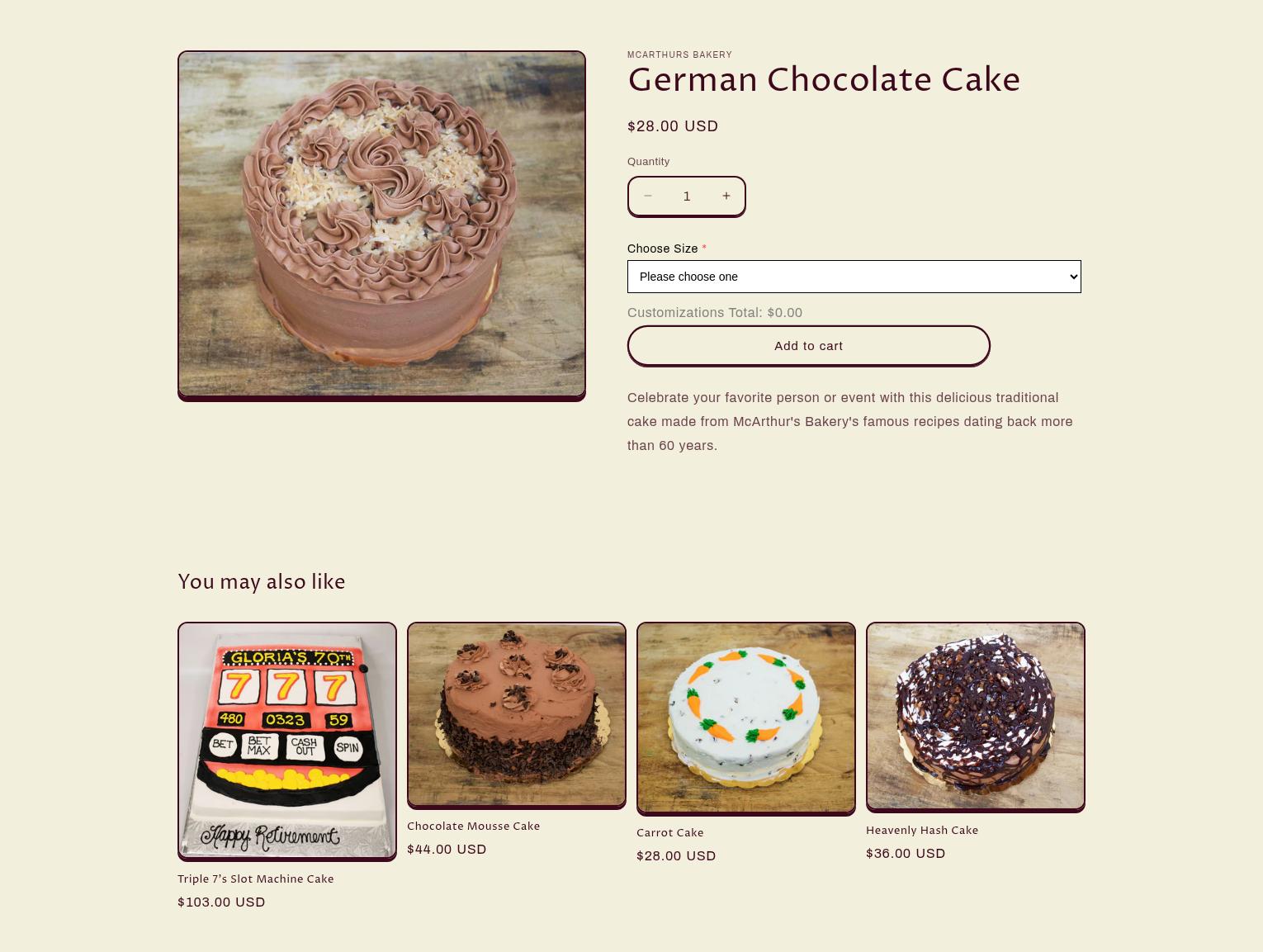This screenshot has height=952, width=1263.
Task: Open the Choose Size dropdown
Action: pyautogui.click(x=854, y=277)
